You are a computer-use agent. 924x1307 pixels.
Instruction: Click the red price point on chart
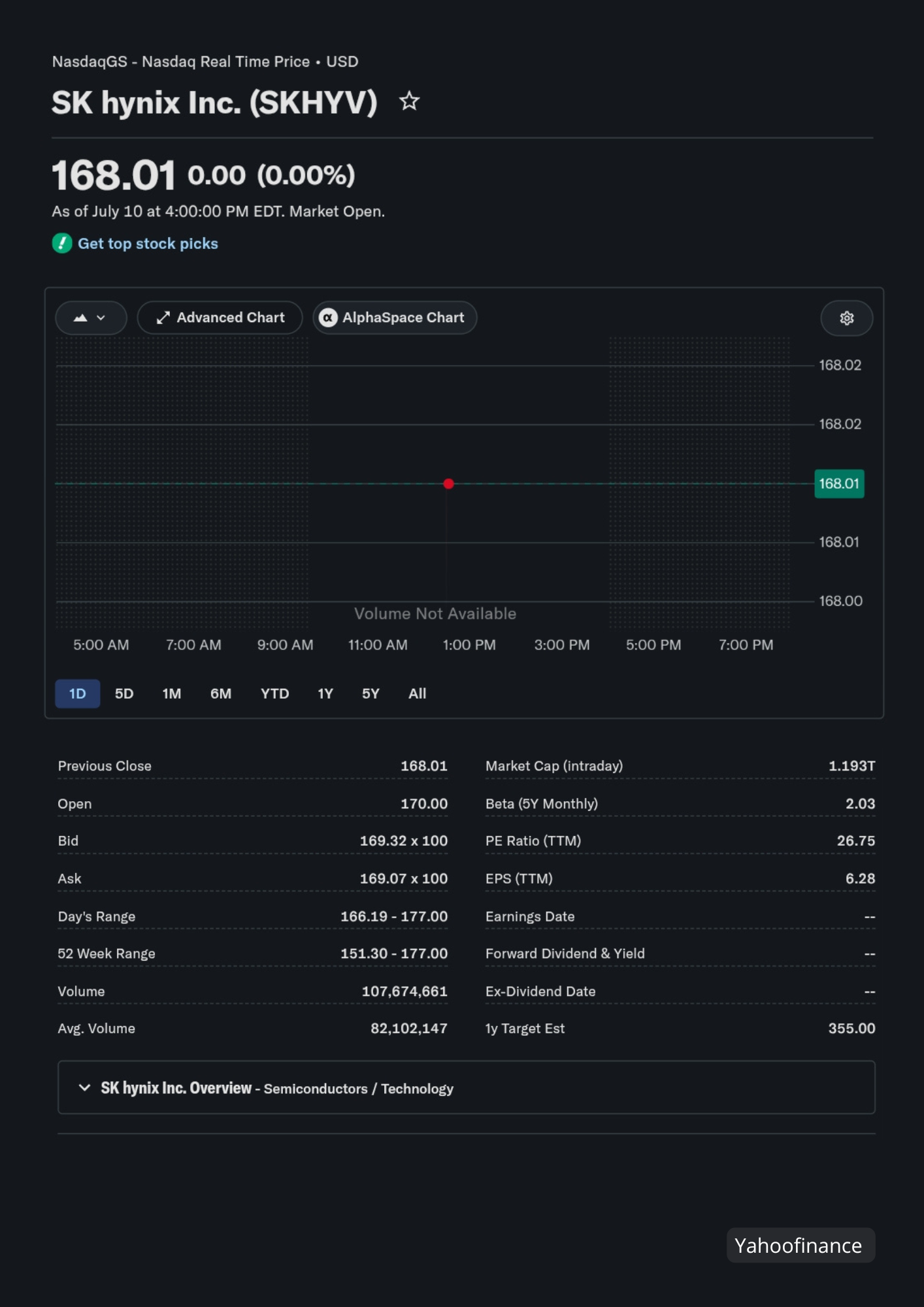[448, 484]
